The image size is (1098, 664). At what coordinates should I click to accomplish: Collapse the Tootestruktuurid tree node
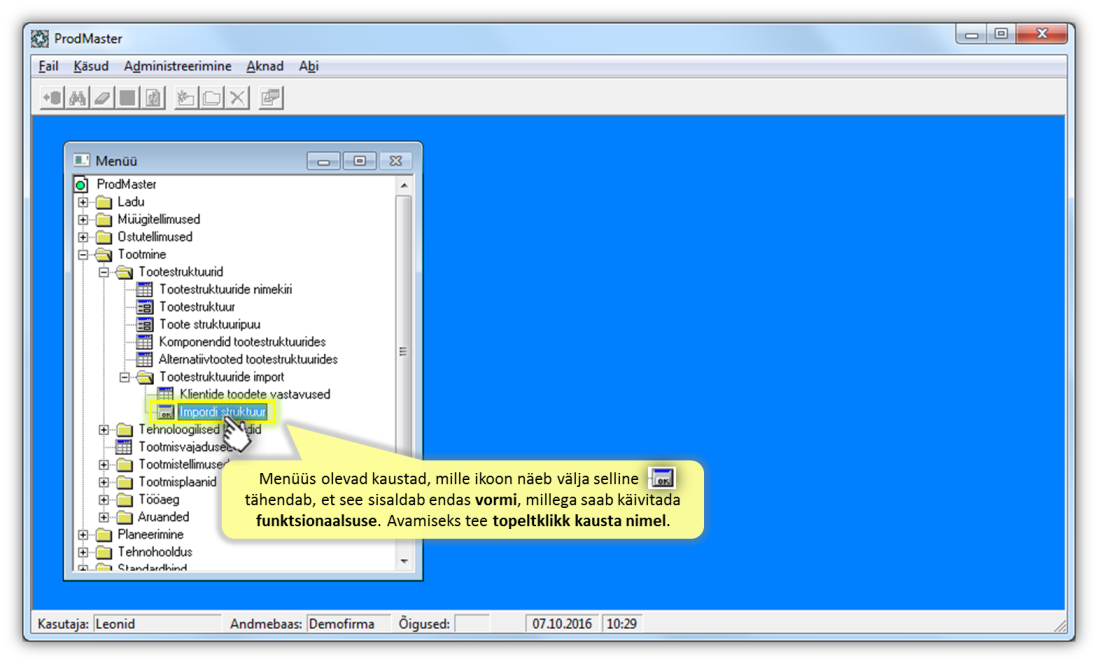[104, 272]
